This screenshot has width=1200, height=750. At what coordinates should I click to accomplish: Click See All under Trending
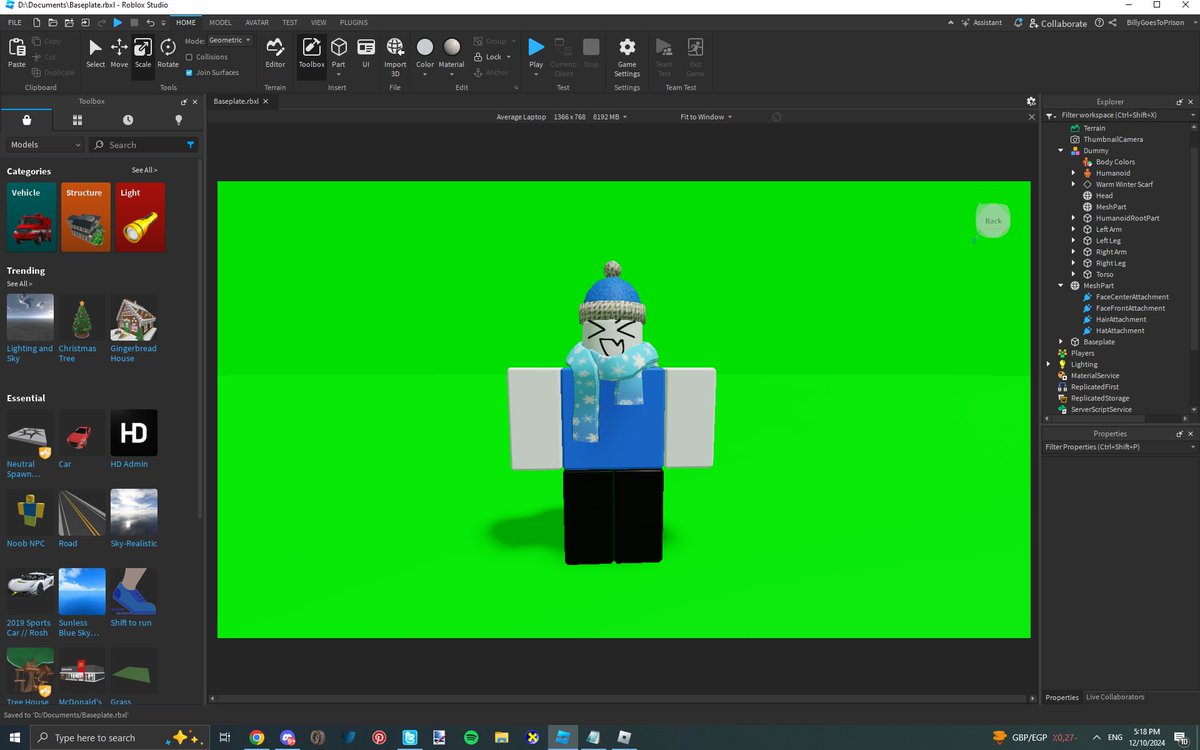point(20,284)
